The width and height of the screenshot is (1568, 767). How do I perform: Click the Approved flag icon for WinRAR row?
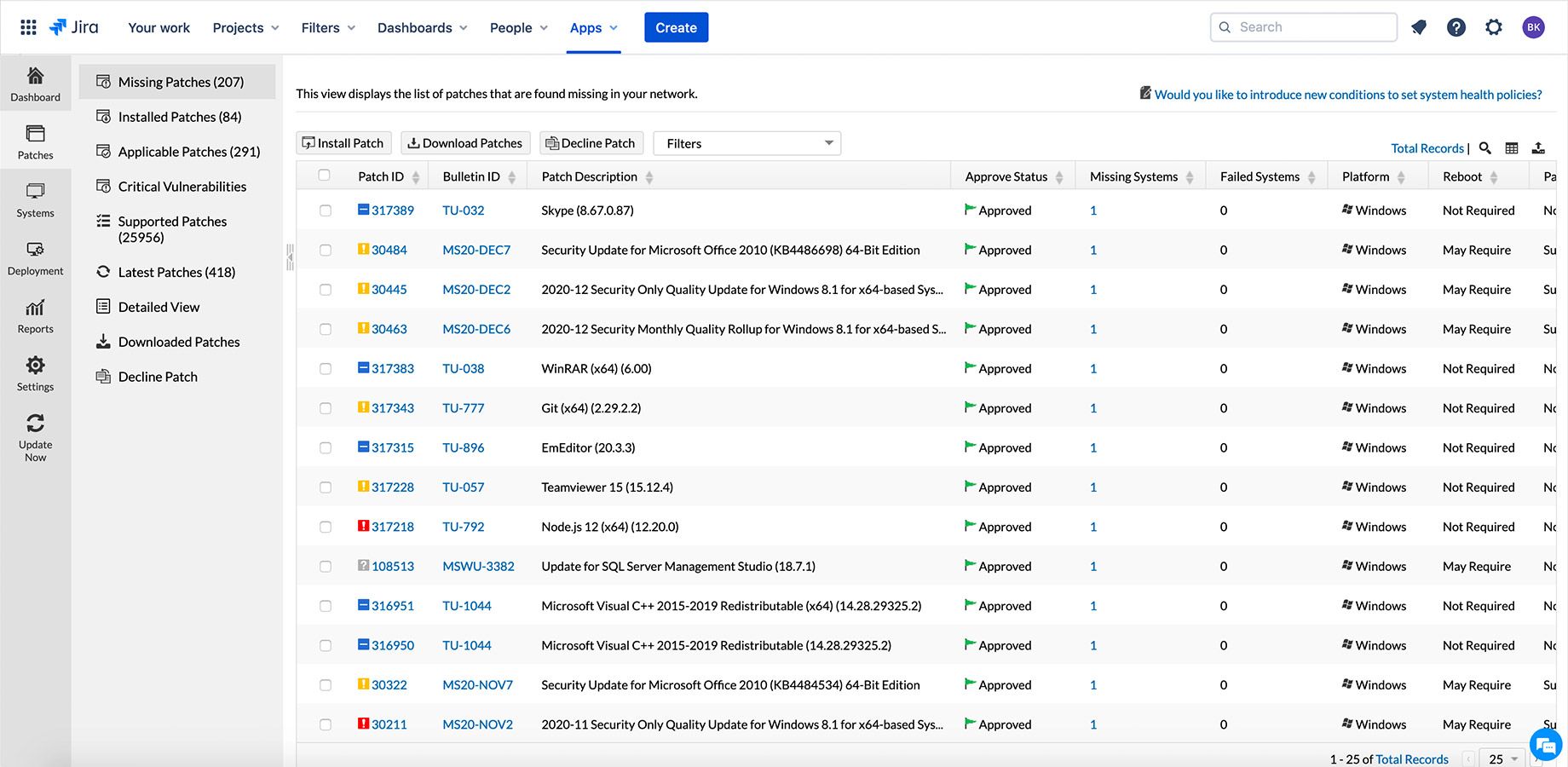click(970, 367)
